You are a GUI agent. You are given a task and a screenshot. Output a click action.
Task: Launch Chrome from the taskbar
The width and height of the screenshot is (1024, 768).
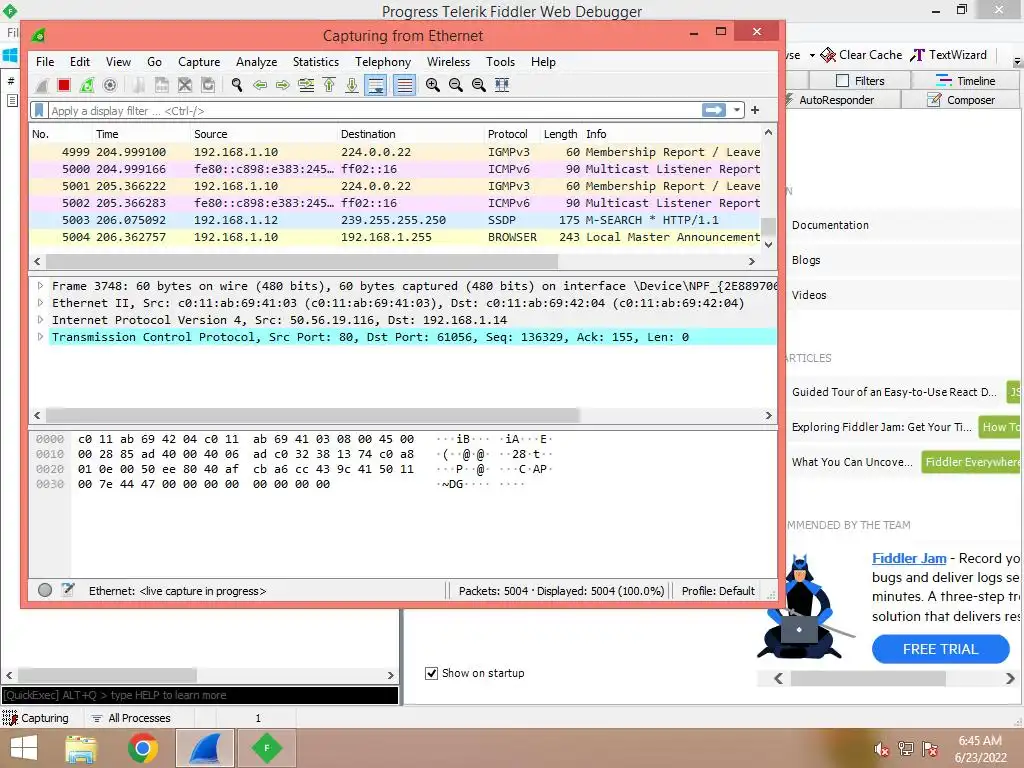pos(143,748)
